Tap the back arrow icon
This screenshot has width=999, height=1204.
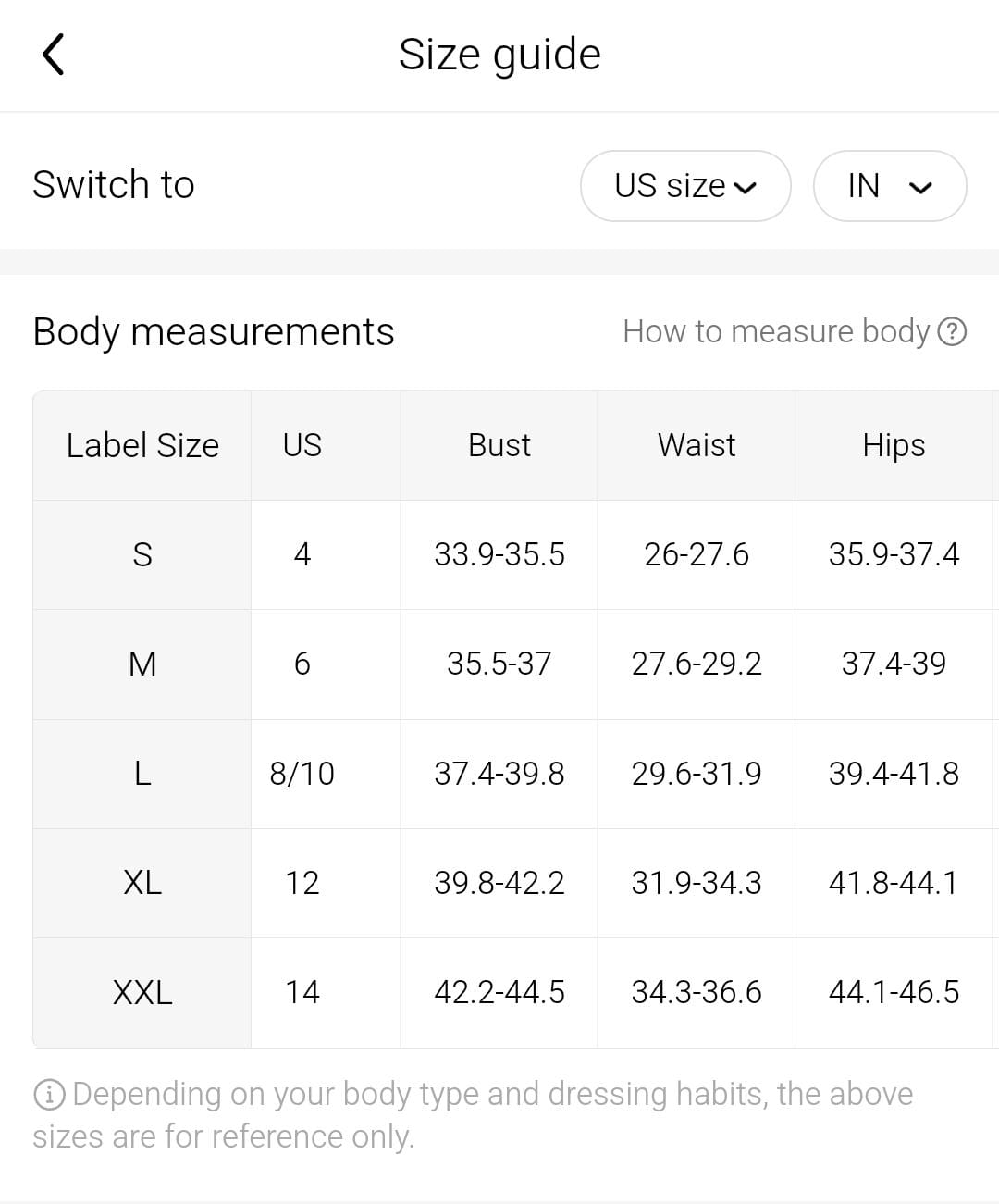click(54, 54)
